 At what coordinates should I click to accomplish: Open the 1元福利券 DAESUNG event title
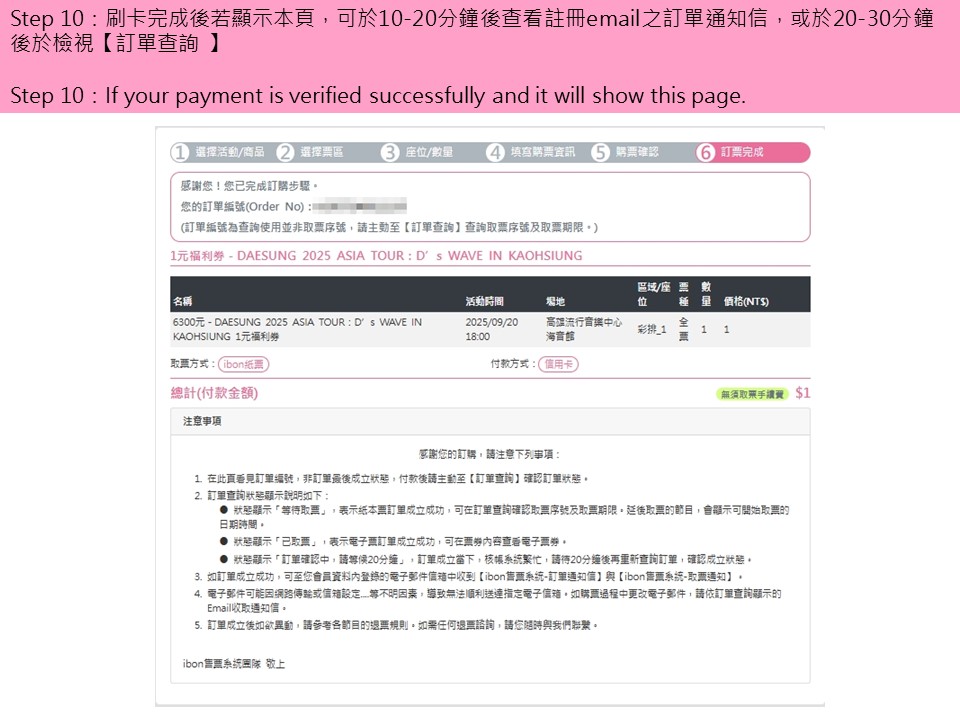[x=376, y=256]
